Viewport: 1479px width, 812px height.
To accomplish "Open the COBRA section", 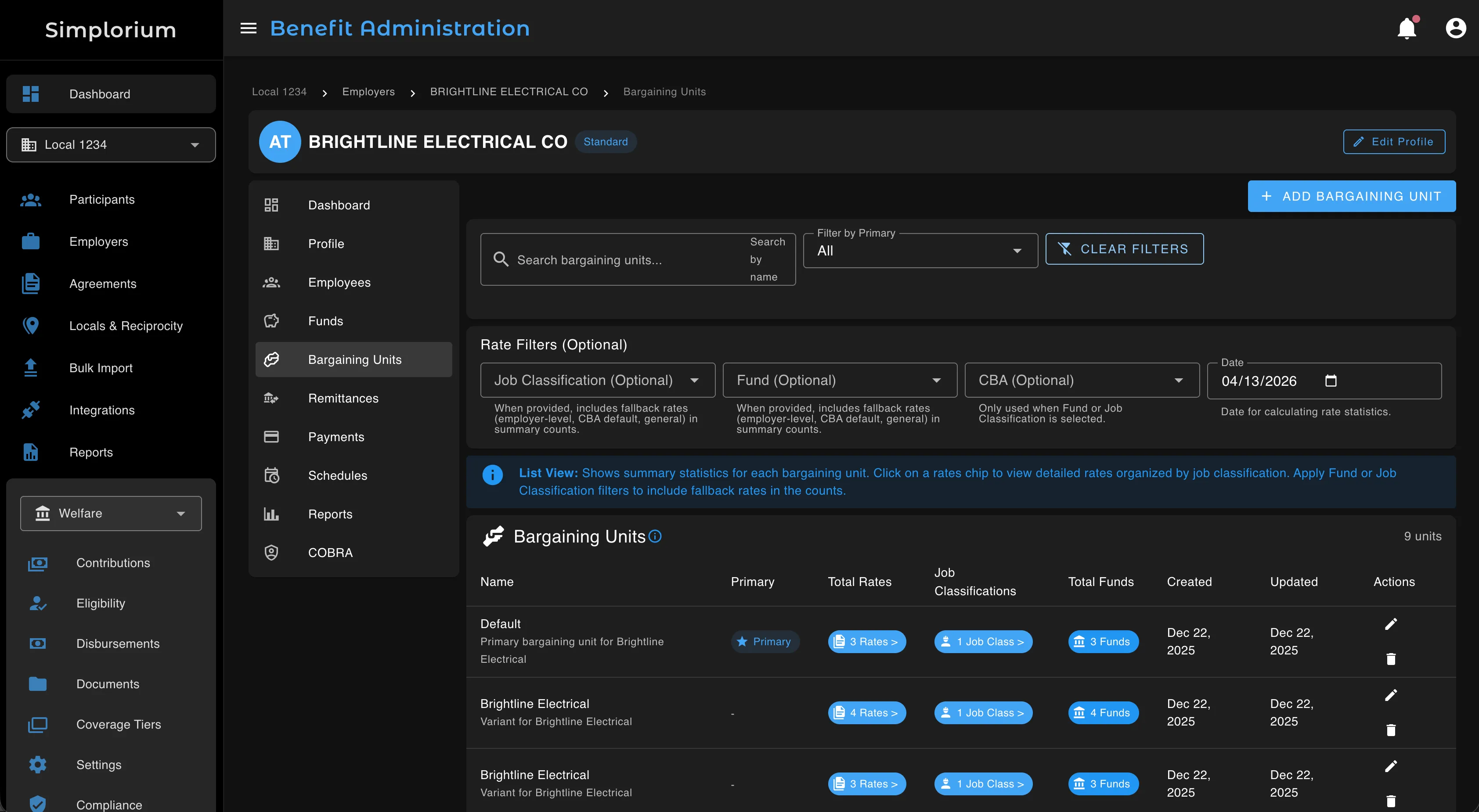I will (x=330, y=552).
